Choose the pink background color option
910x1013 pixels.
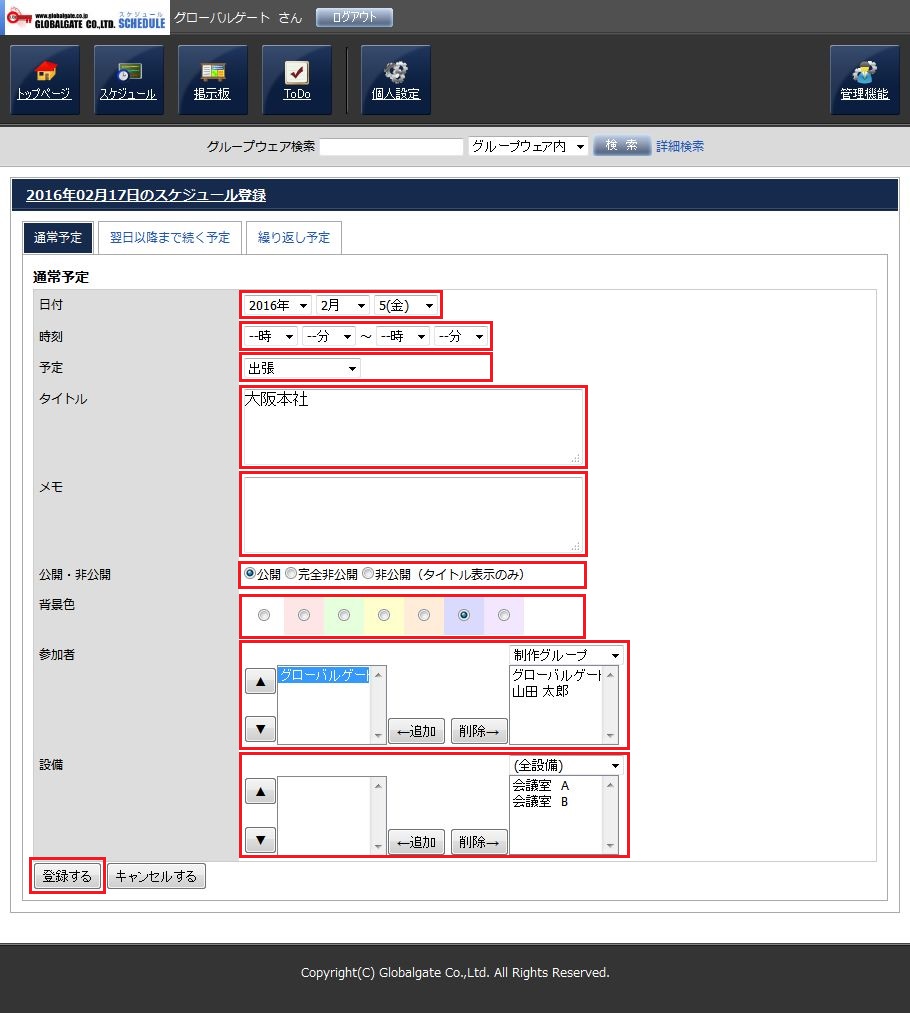pyautogui.click(x=304, y=616)
